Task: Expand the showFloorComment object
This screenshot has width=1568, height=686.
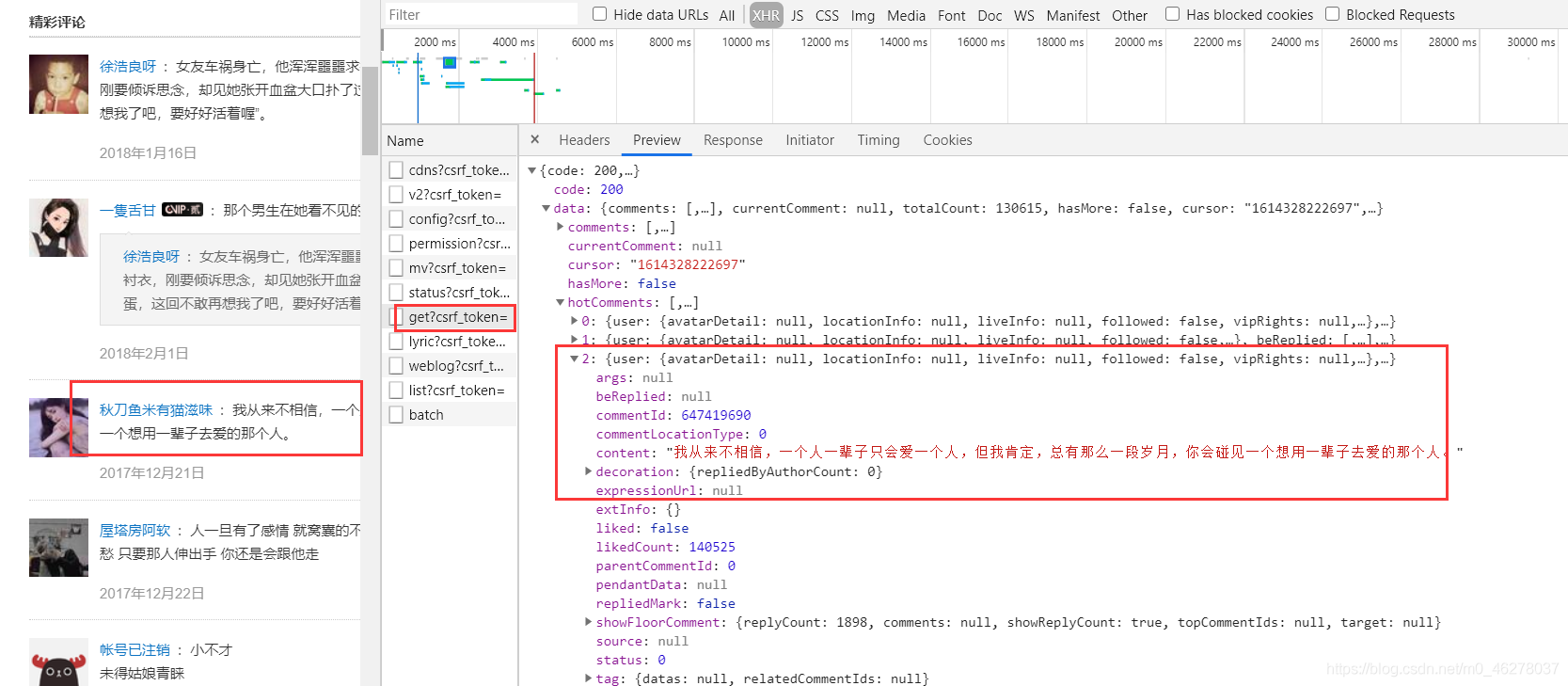Action: coord(589,622)
